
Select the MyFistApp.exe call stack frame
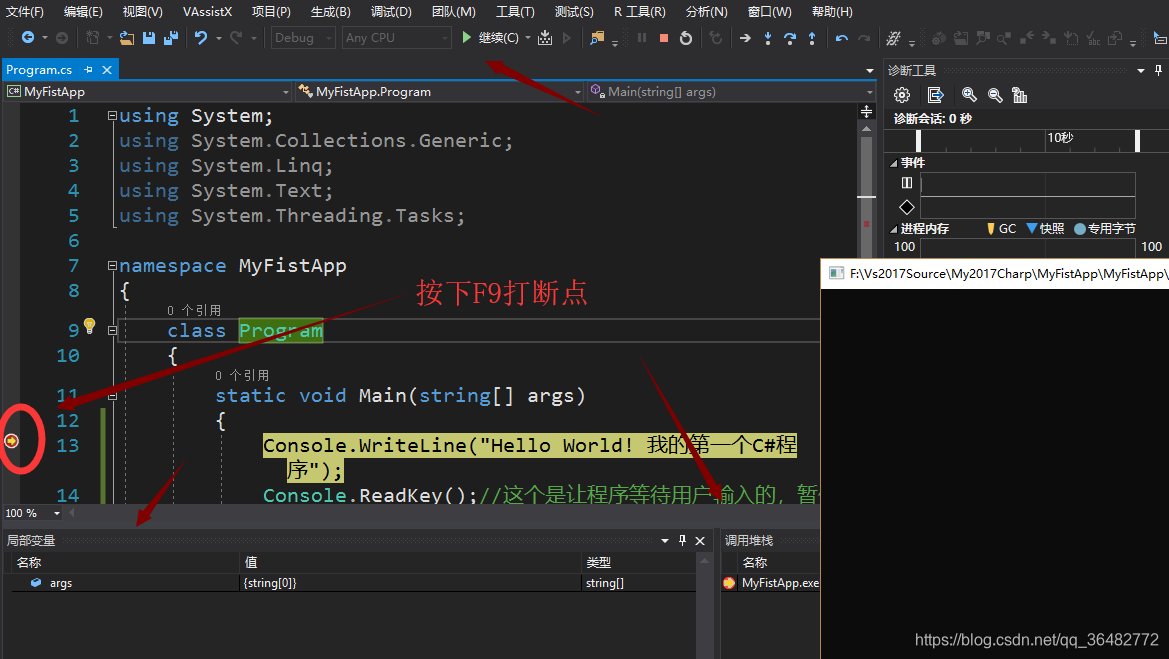(771, 583)
